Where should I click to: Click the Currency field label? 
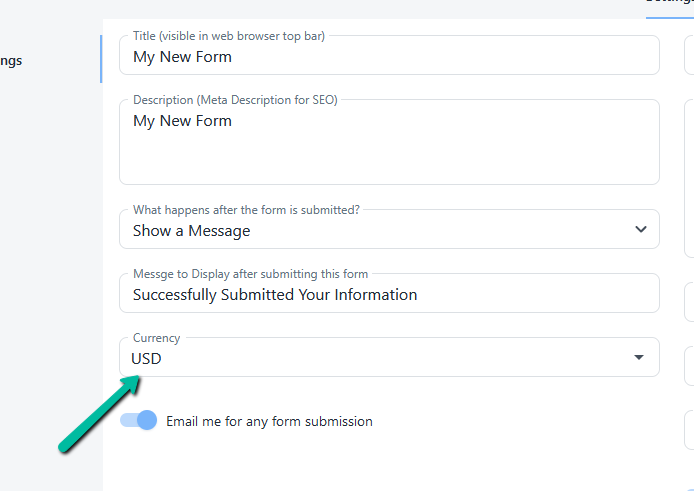pos(157,338)
